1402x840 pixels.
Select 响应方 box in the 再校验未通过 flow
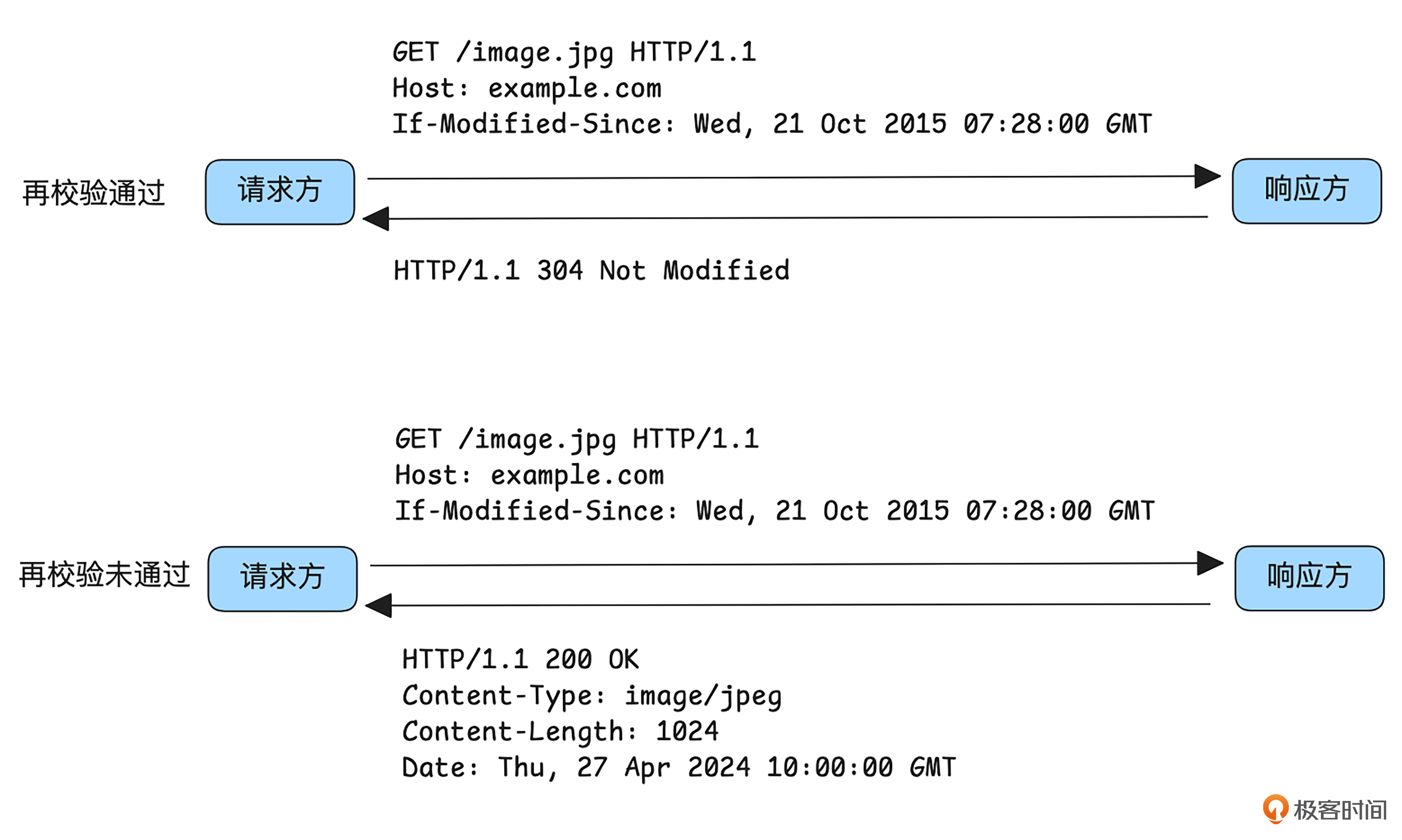[x=1309, y=578]
